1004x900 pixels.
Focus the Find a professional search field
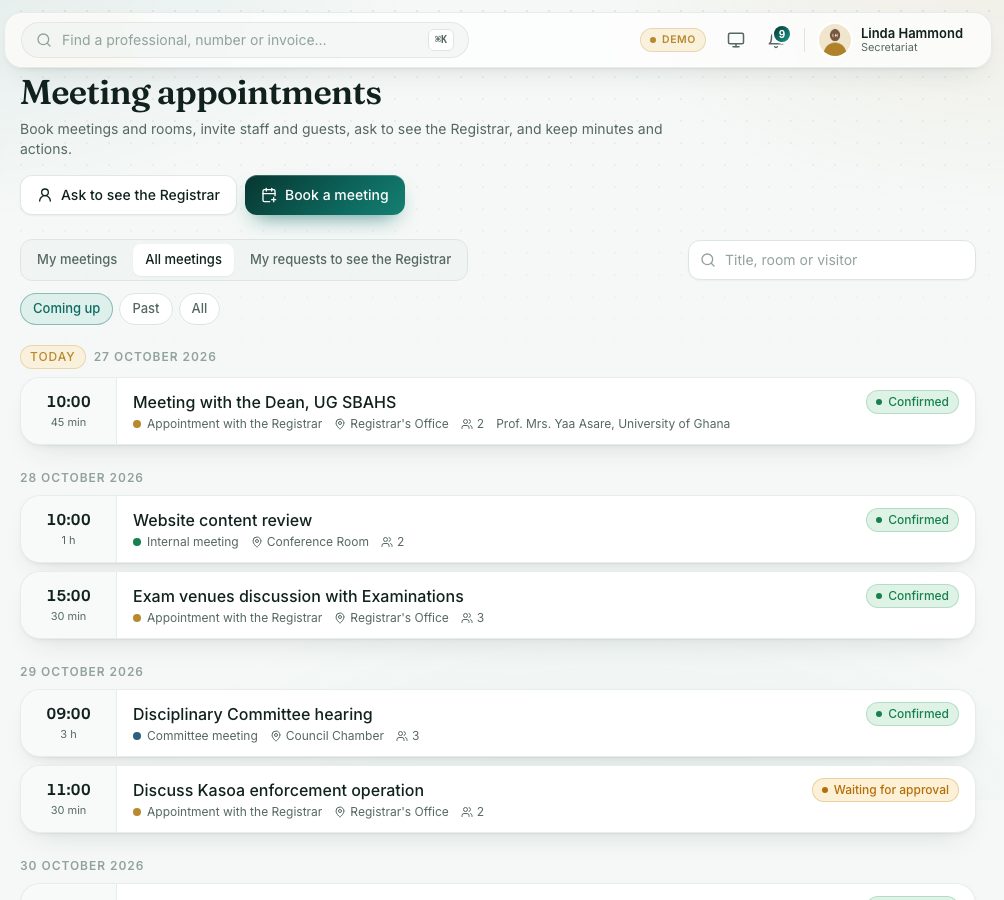tap(245, 40)
